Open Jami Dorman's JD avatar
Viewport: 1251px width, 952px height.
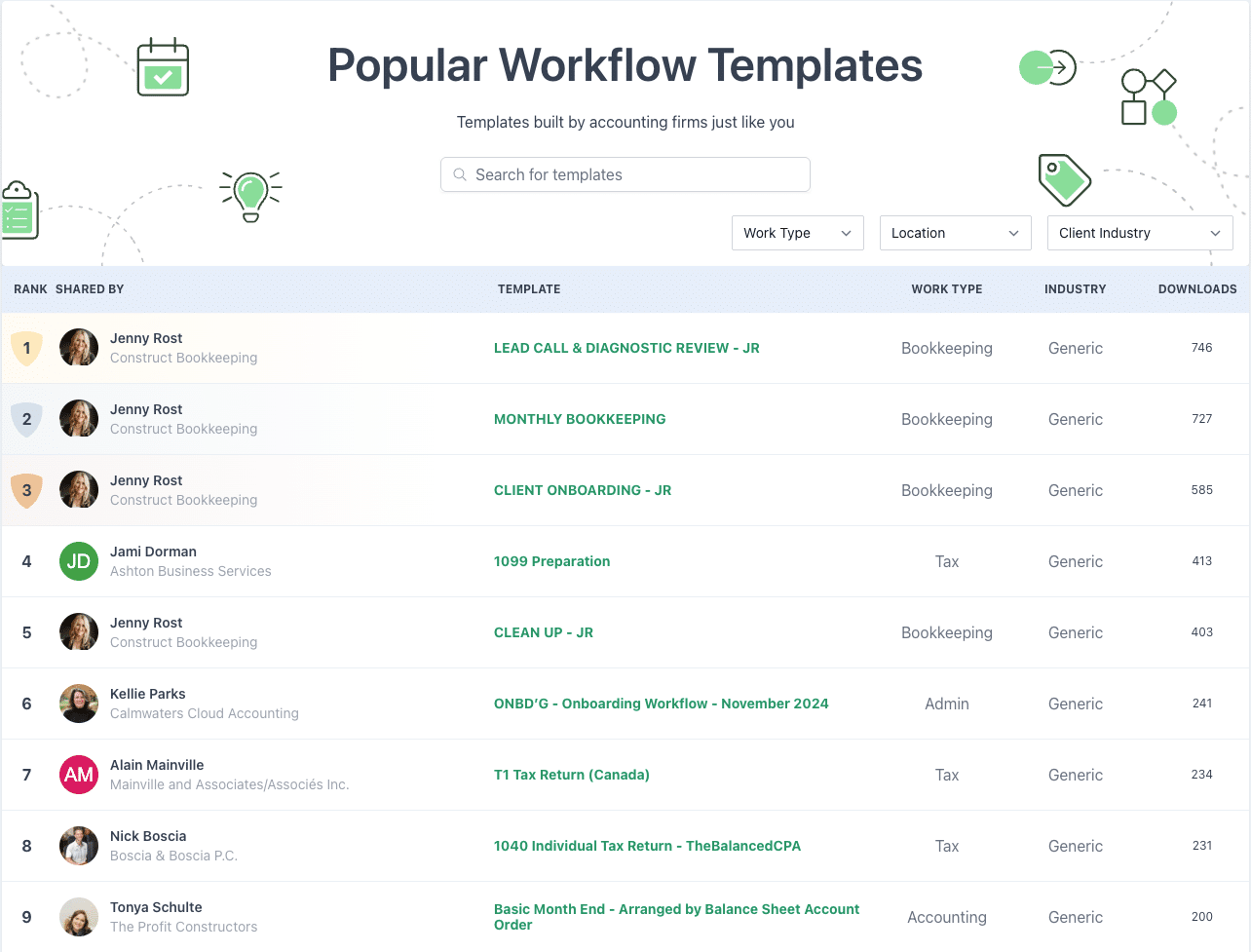click(78, 561)
